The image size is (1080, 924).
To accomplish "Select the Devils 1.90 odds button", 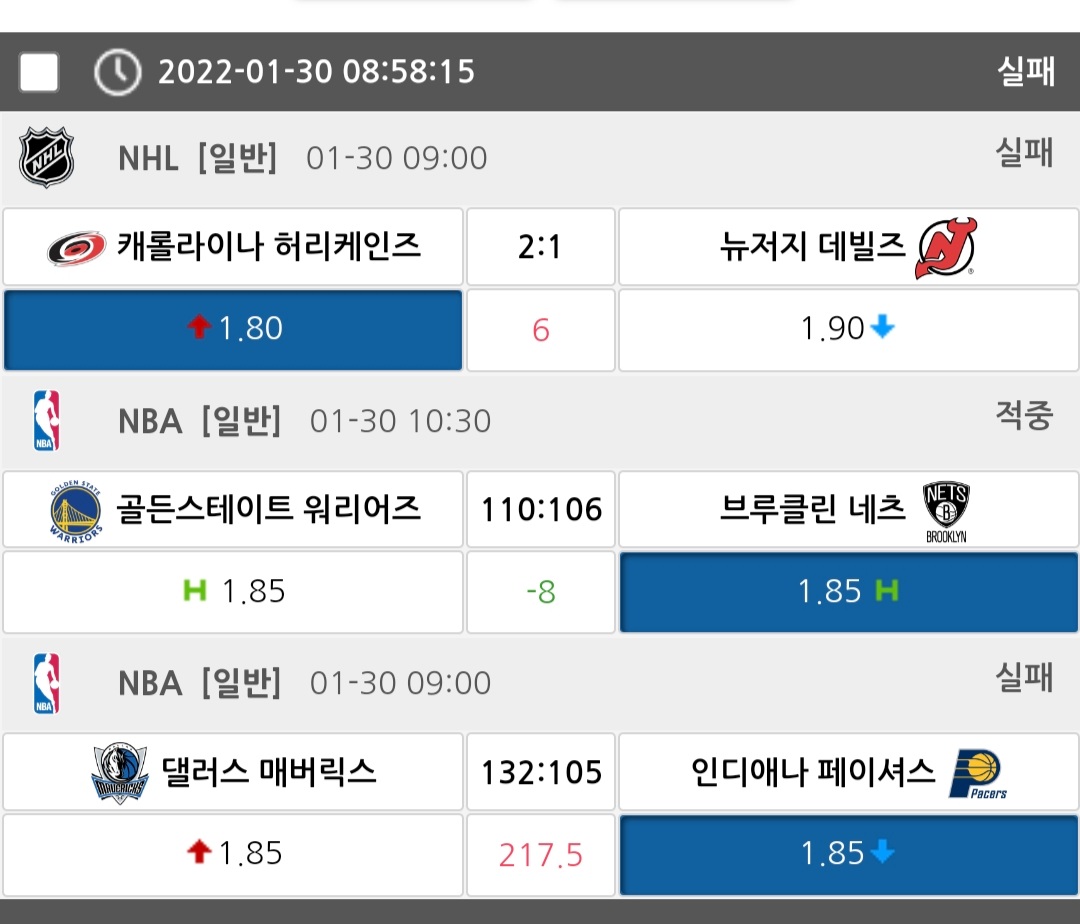I will (848, 330).
